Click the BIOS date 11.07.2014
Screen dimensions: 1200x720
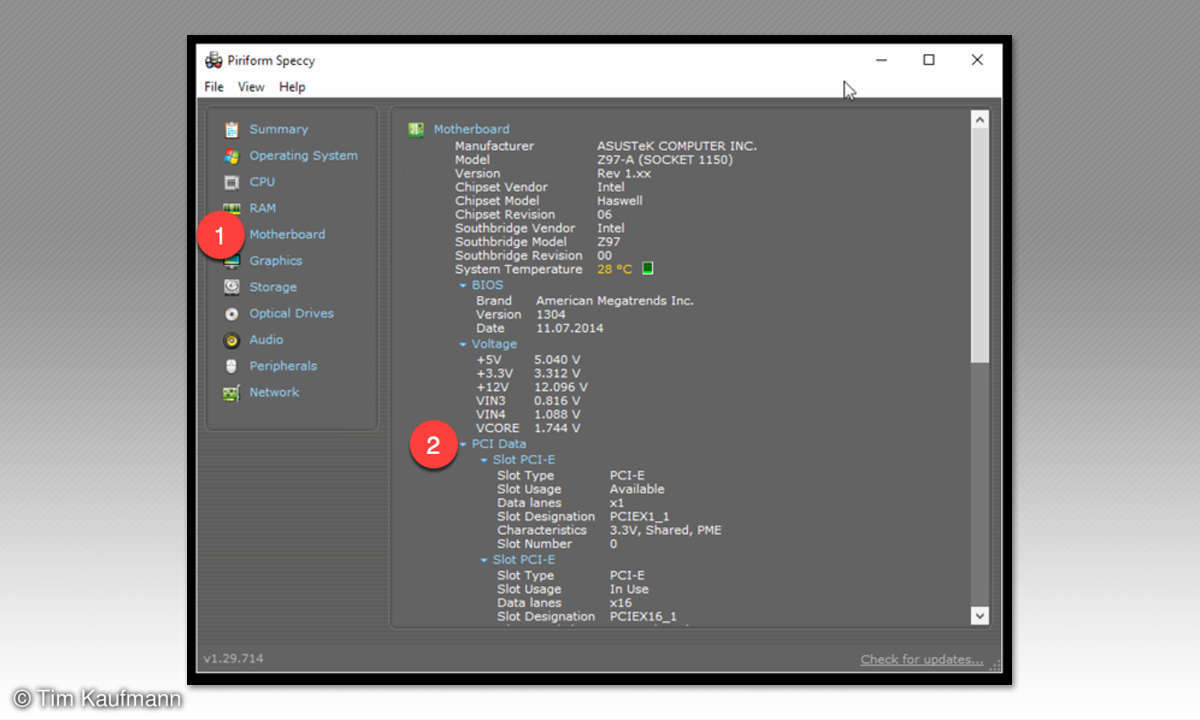coord(570,328)
